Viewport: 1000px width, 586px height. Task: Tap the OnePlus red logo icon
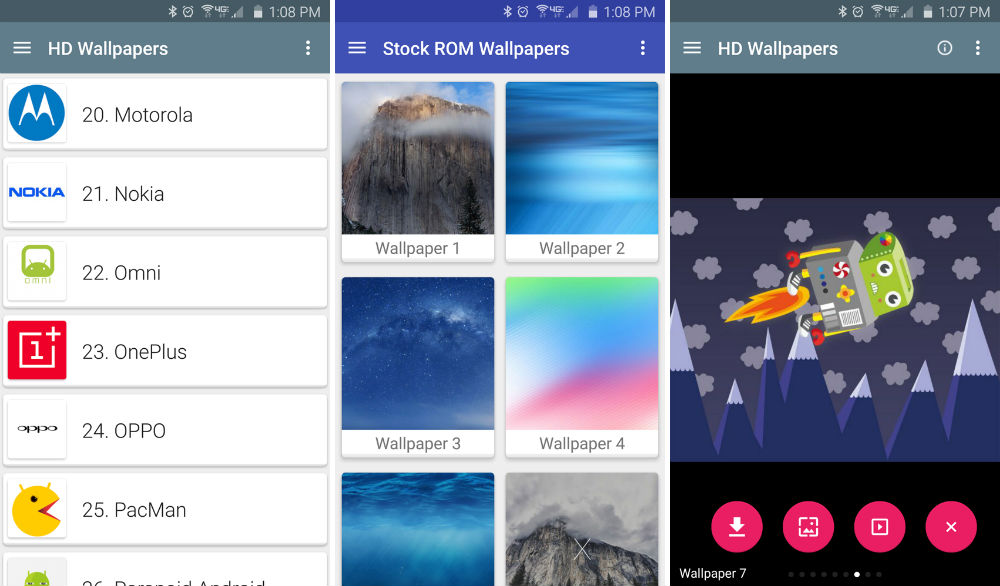pyautogui.click(x=37, y=351)
